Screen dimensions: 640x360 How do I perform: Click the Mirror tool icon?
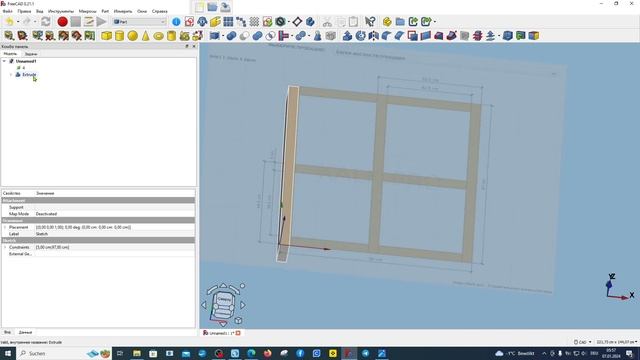point(373,36)
